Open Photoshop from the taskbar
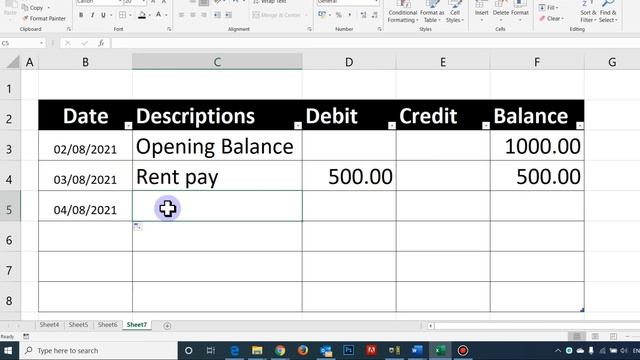640x360 pixels. (x=349, y=350)
